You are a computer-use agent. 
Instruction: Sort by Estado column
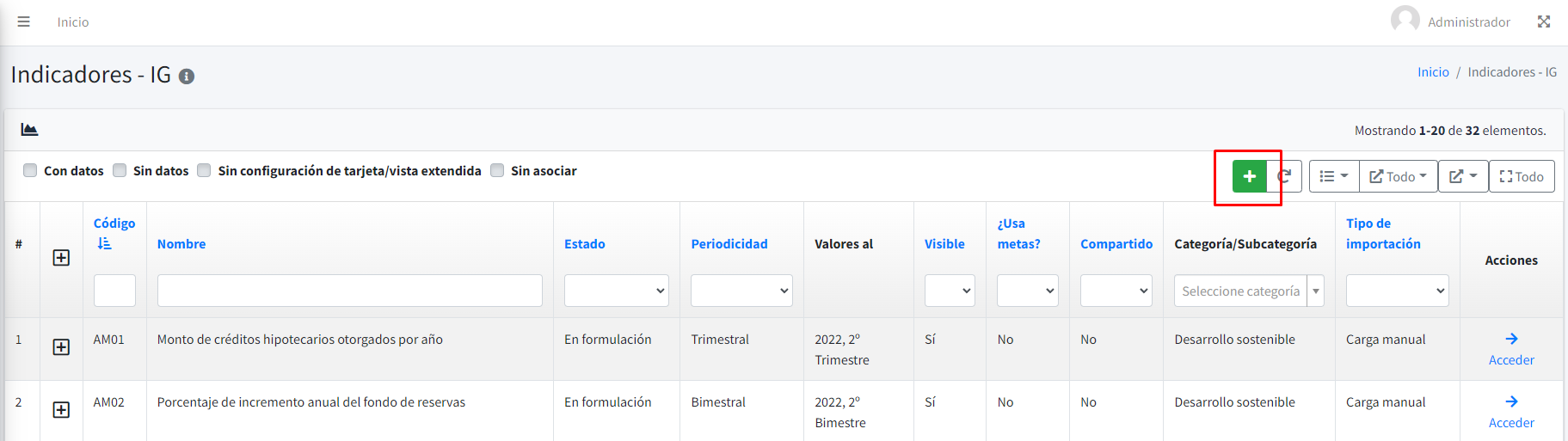coord(585,244)
